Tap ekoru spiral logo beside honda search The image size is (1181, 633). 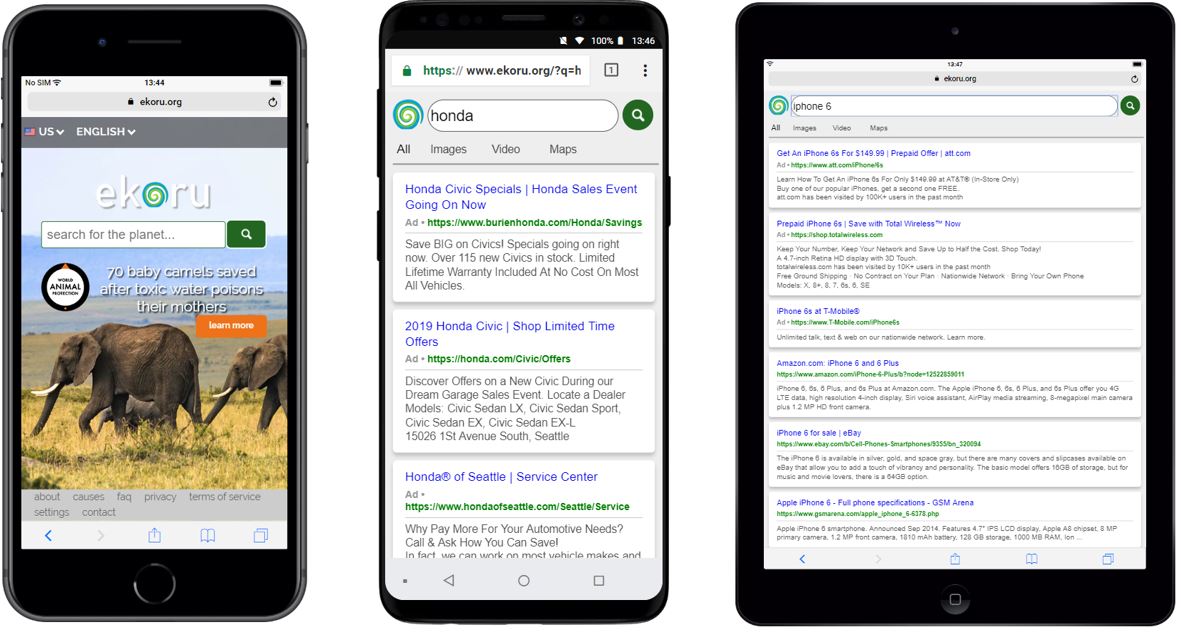(408, 115)
